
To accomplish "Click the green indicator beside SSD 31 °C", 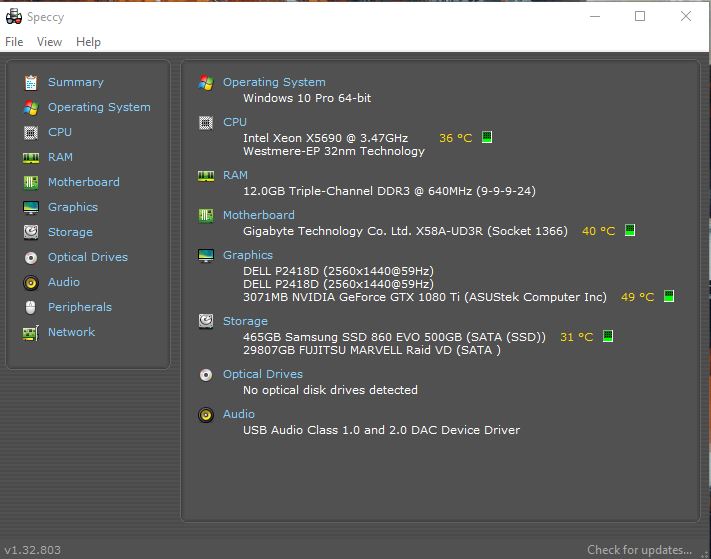I will tap(608, 336).
